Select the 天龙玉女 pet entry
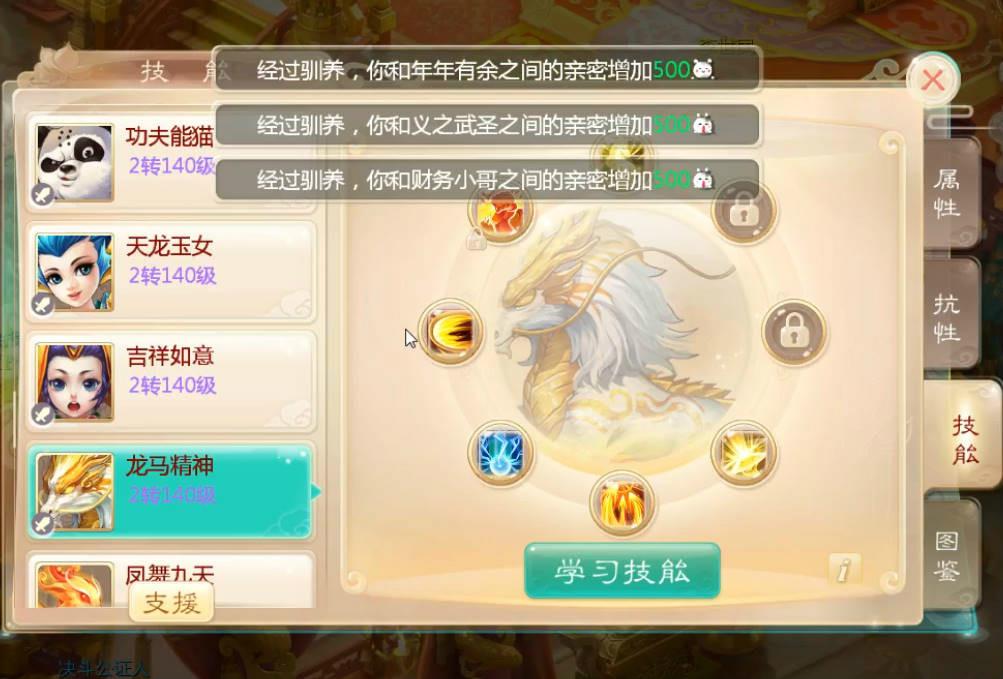1003x679 pixels. click(x=171, y=272)
